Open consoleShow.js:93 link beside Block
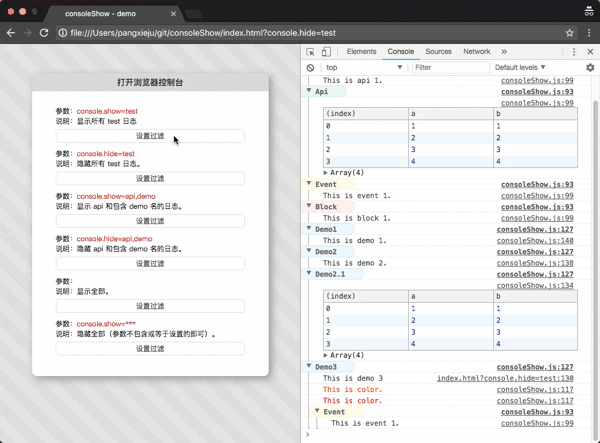This screenshot has height=443, width=600. (x=537, y=207)
